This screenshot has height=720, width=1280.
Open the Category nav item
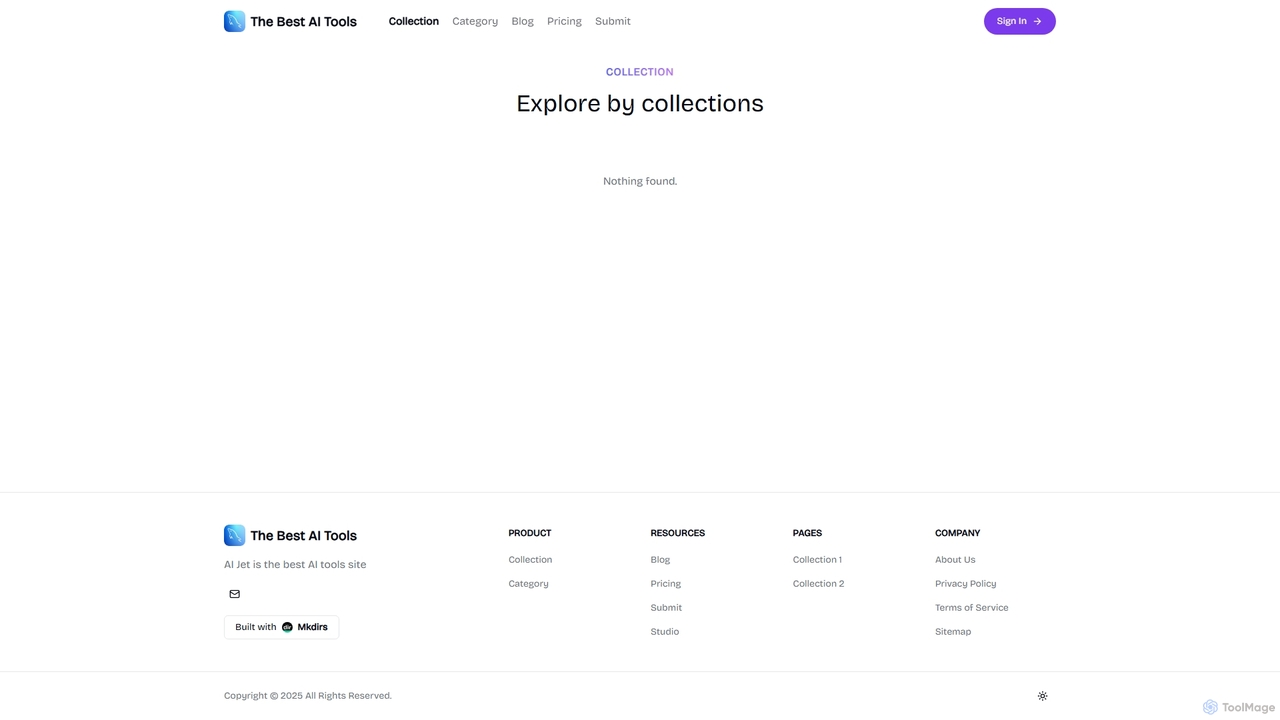475,21
